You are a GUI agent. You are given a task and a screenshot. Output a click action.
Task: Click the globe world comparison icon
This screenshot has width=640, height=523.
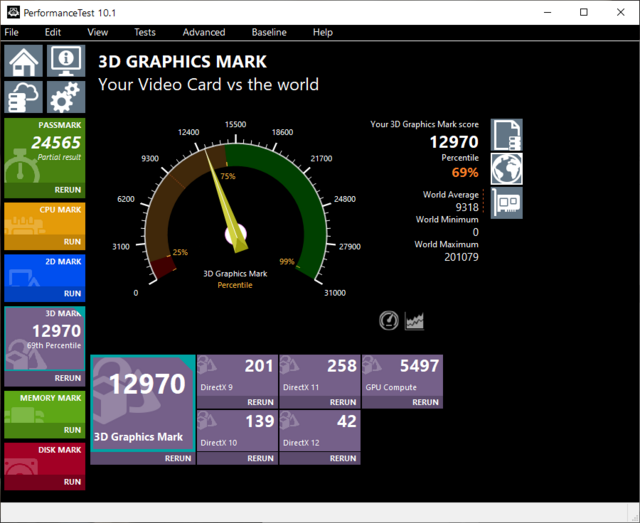coord(507,168)
